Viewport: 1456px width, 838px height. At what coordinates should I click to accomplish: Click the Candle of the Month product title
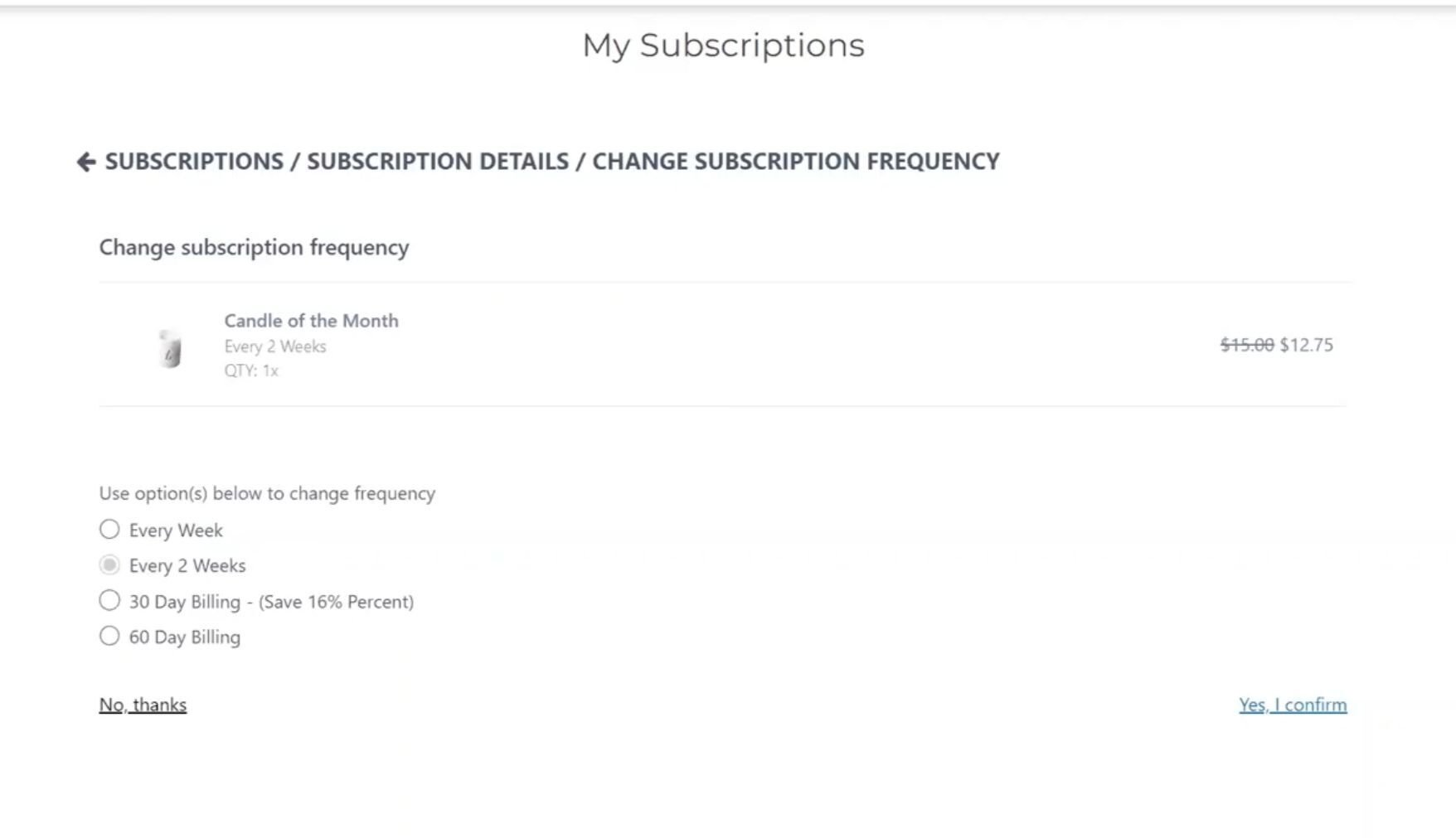tap(311, 321)
